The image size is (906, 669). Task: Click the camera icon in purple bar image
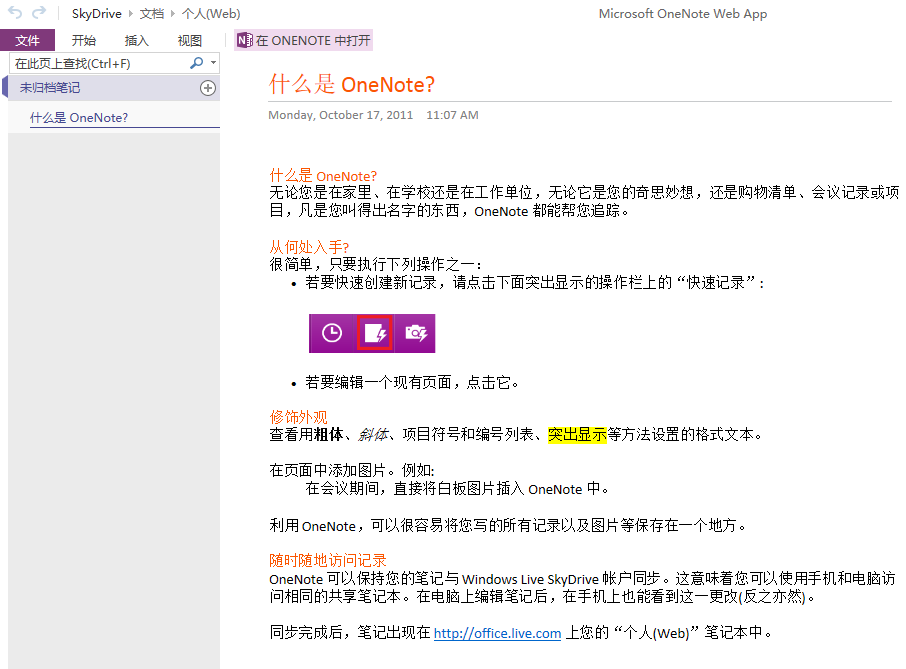[x=416, y=333]
